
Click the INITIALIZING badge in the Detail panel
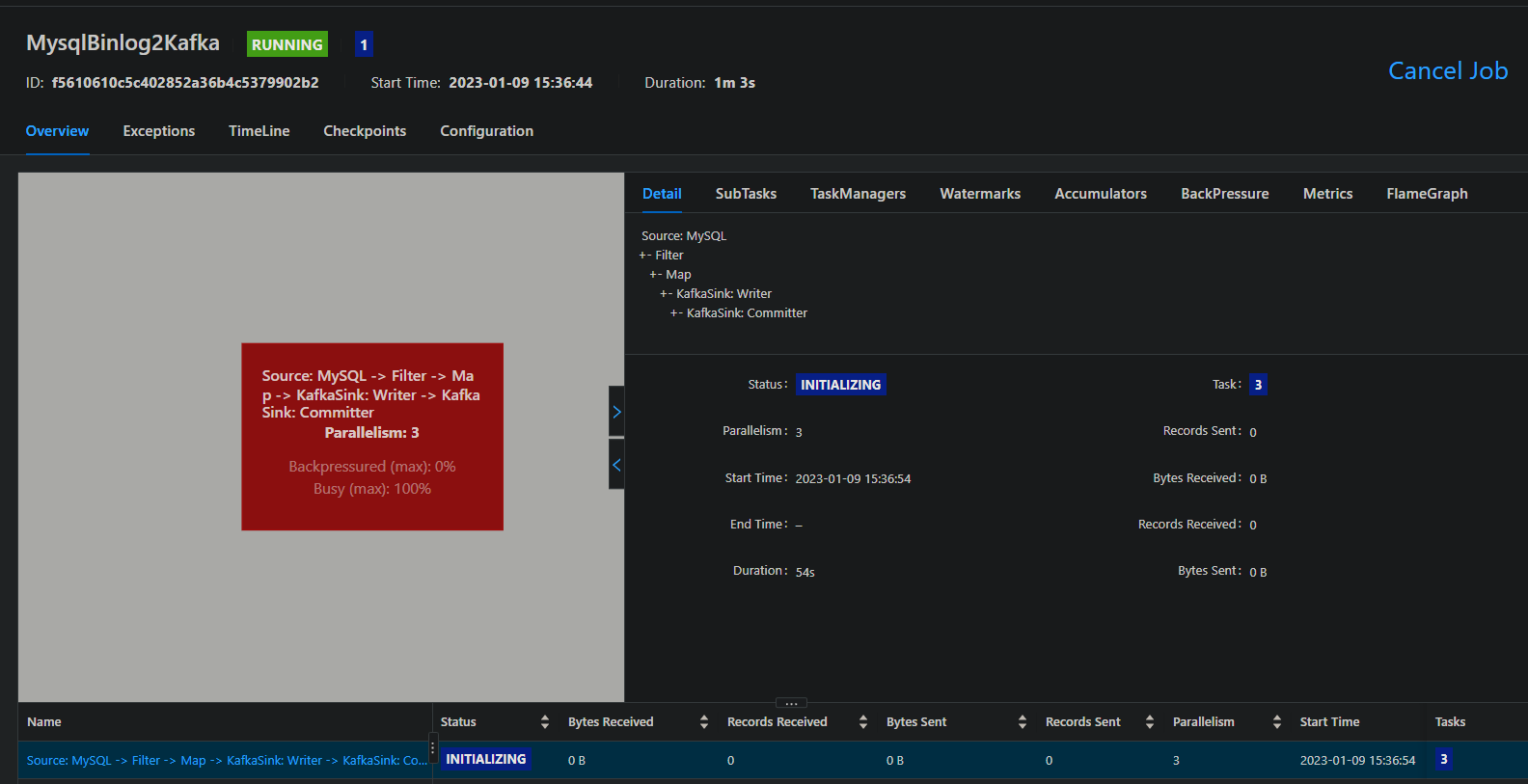click(x=841, y=385)
